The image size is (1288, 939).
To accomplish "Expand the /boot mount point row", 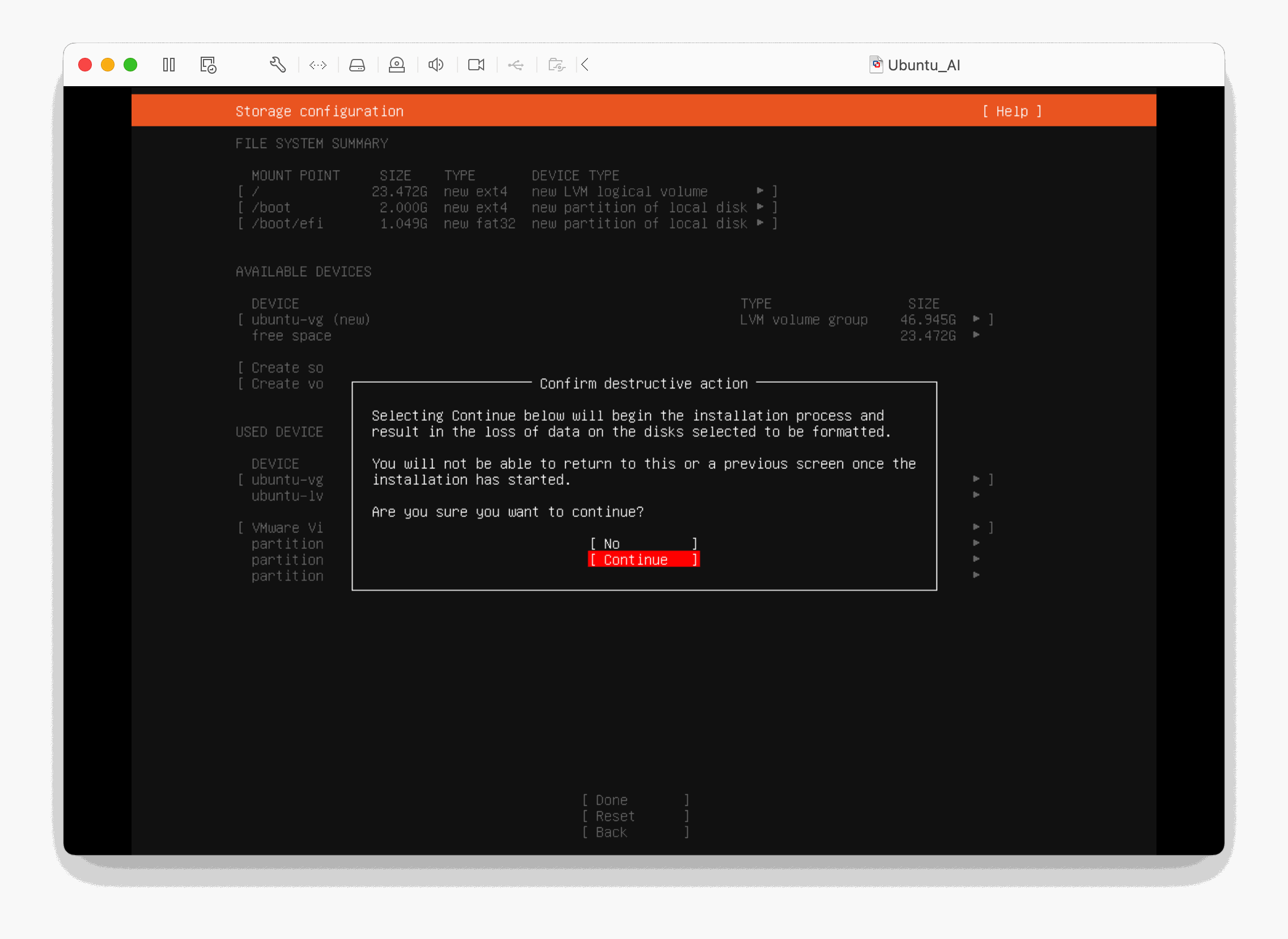I will pos(507,208).
